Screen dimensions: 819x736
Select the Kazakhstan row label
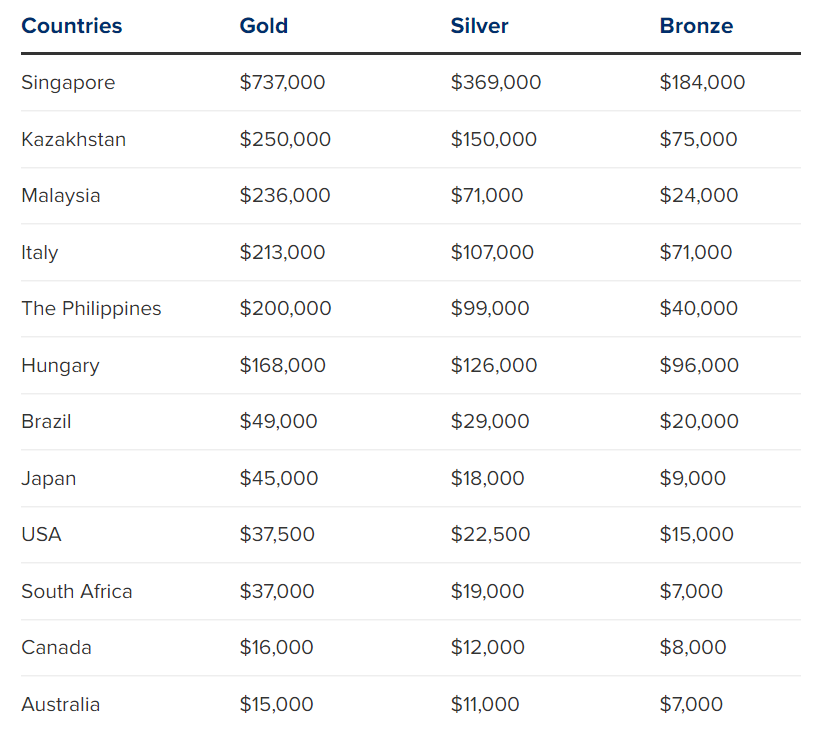click(74, 139)
